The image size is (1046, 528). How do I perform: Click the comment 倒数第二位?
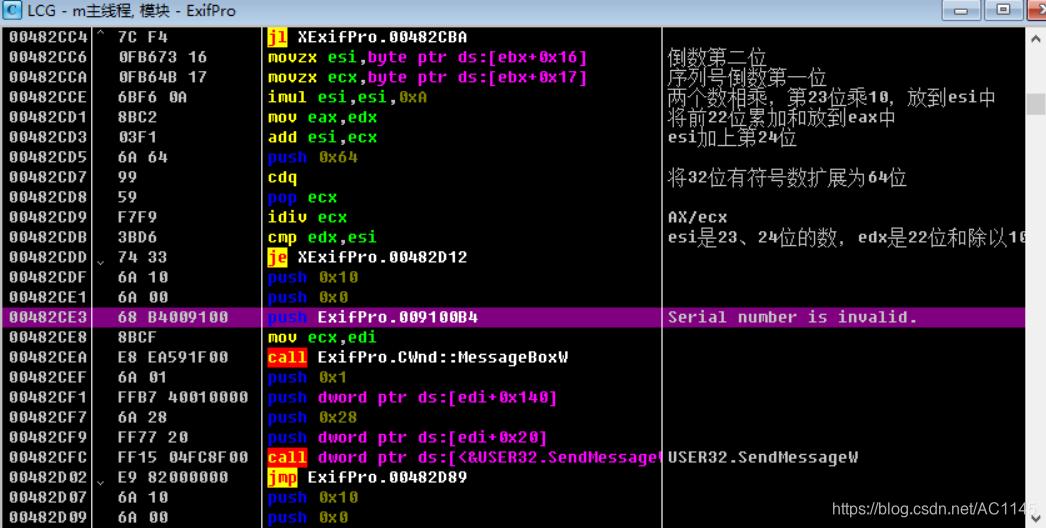point(716,58)
